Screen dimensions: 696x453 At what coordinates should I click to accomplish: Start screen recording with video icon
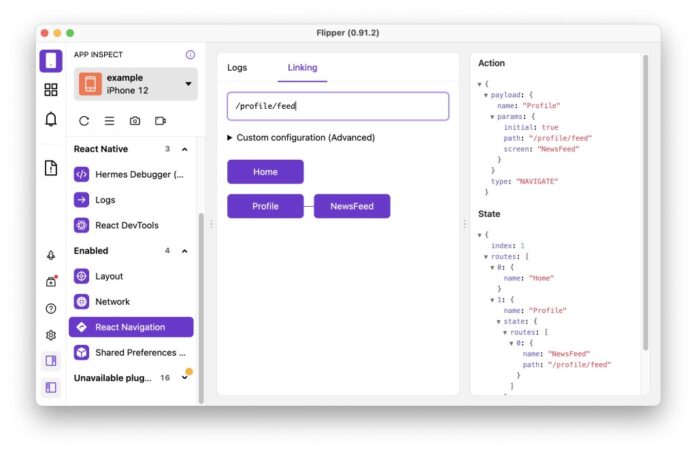coord(160,121)
